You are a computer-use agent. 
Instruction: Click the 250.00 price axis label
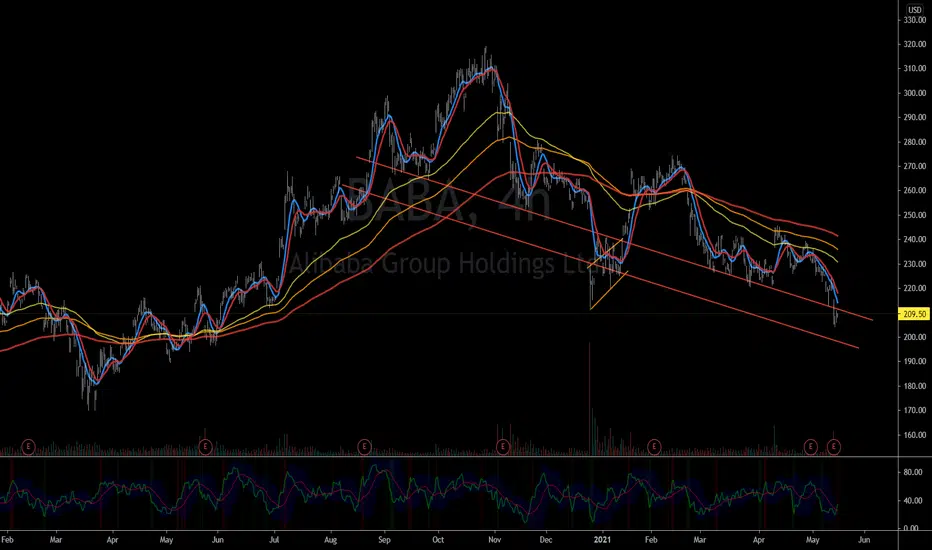pos(915,215)
